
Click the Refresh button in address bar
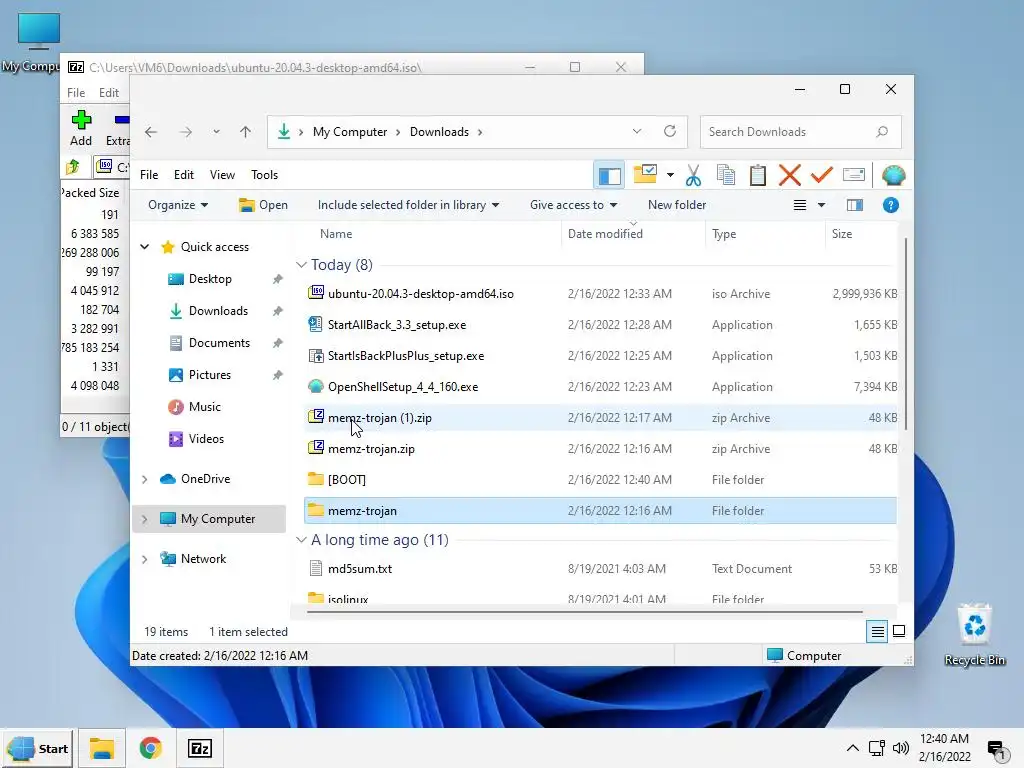pos(670,131)
